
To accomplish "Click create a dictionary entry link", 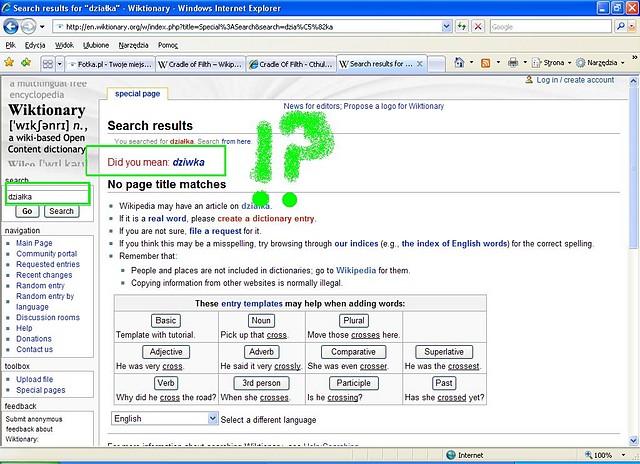I will click(266, 218).
